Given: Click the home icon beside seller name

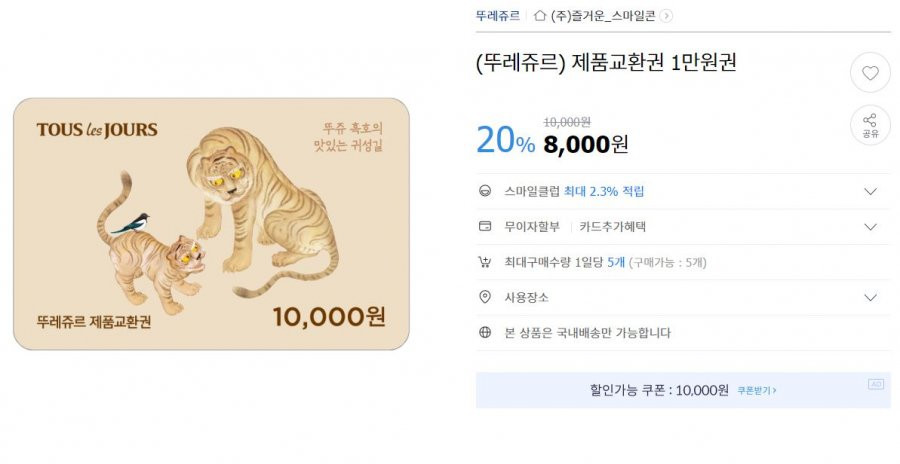Looking at the screenshot, I should [540, 16].
